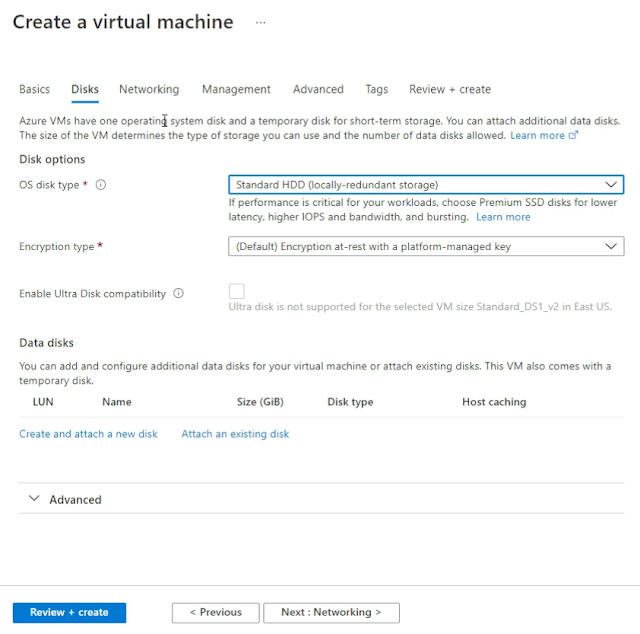Click the Name column header

[117, 402]
